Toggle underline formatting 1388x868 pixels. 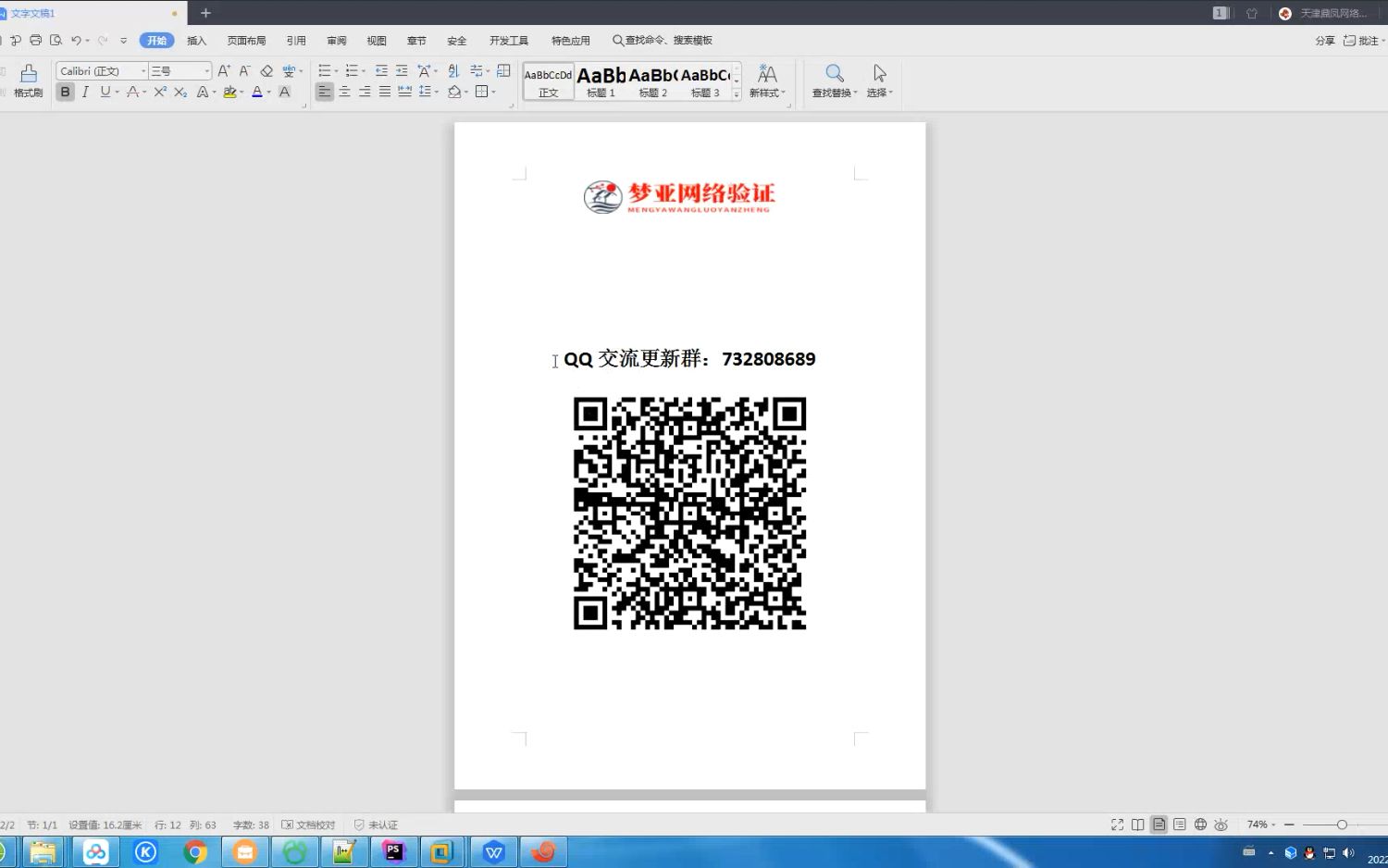[105, 92]
